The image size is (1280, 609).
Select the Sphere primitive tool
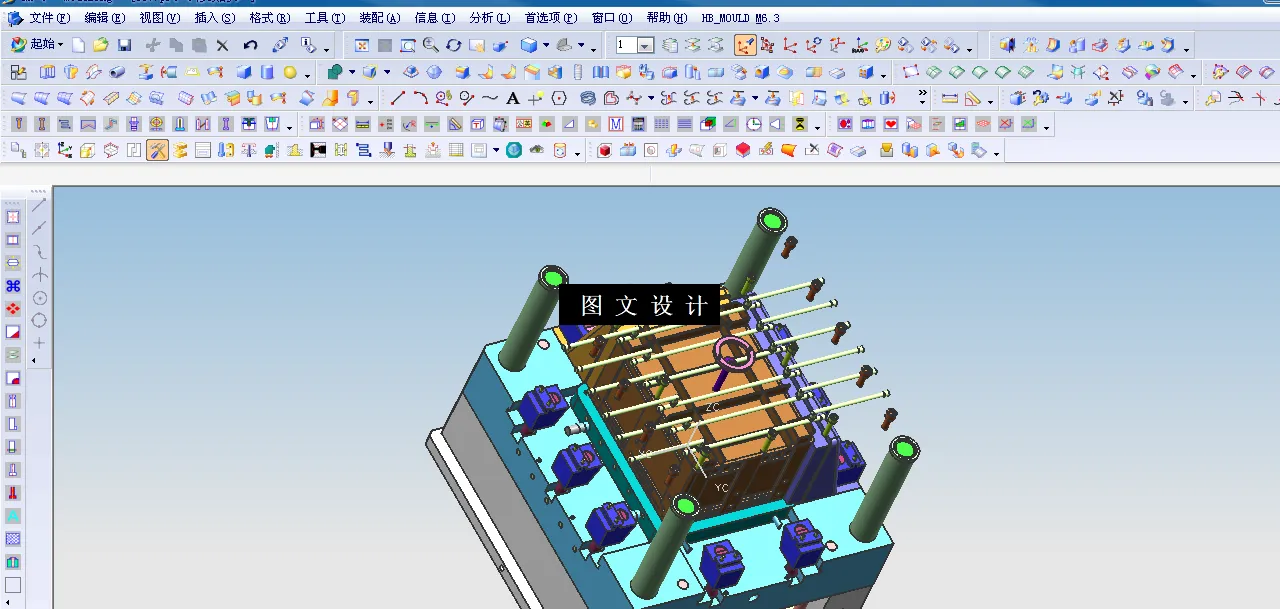289,72
